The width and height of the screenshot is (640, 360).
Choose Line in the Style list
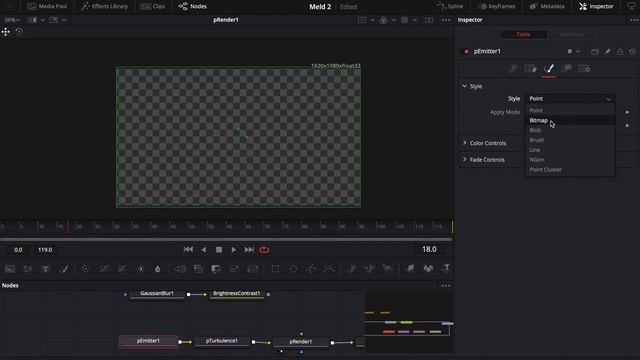[x=570, y=150]
